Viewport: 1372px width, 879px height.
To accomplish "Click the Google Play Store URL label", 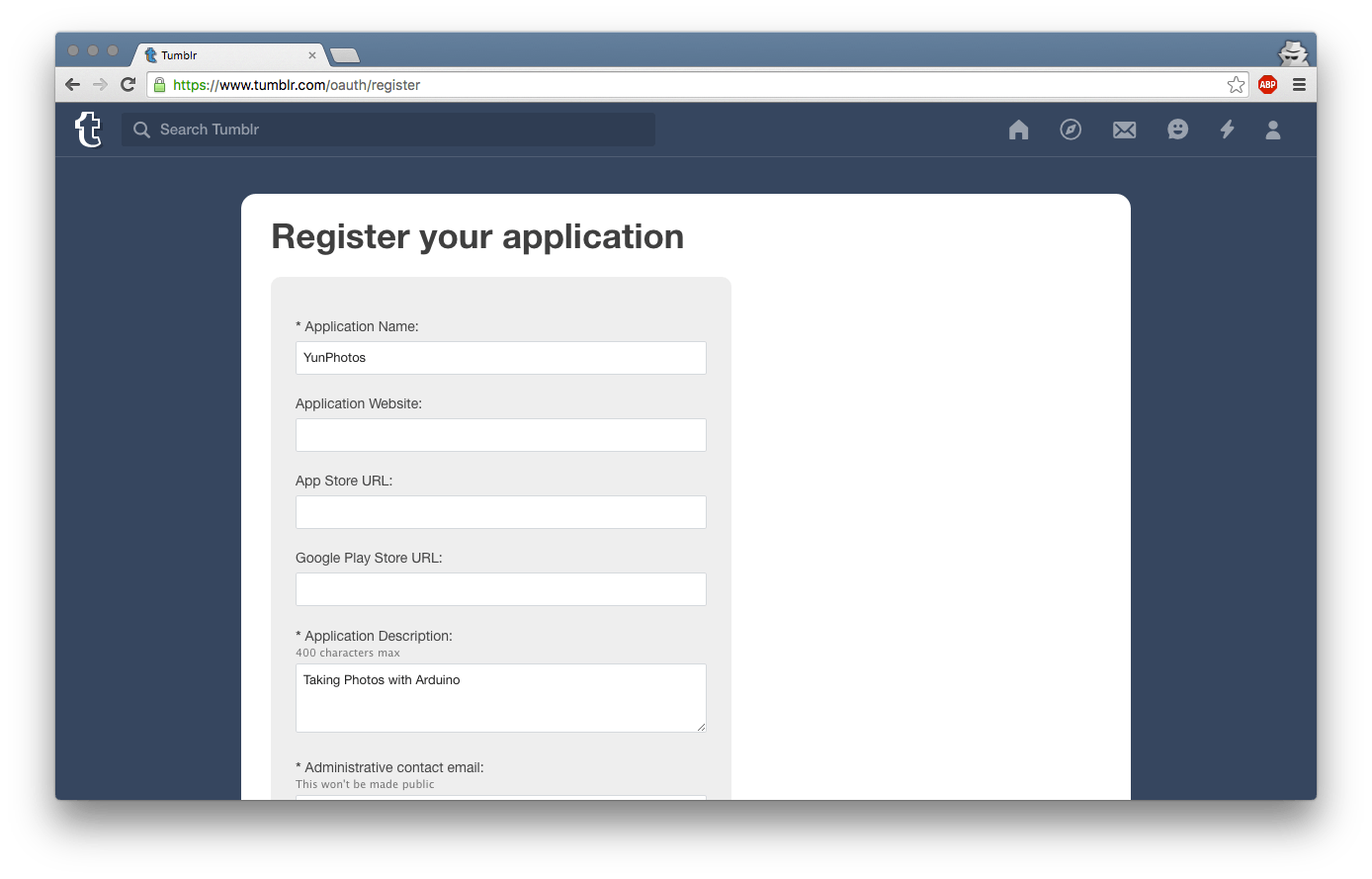I will click(369, 558).
